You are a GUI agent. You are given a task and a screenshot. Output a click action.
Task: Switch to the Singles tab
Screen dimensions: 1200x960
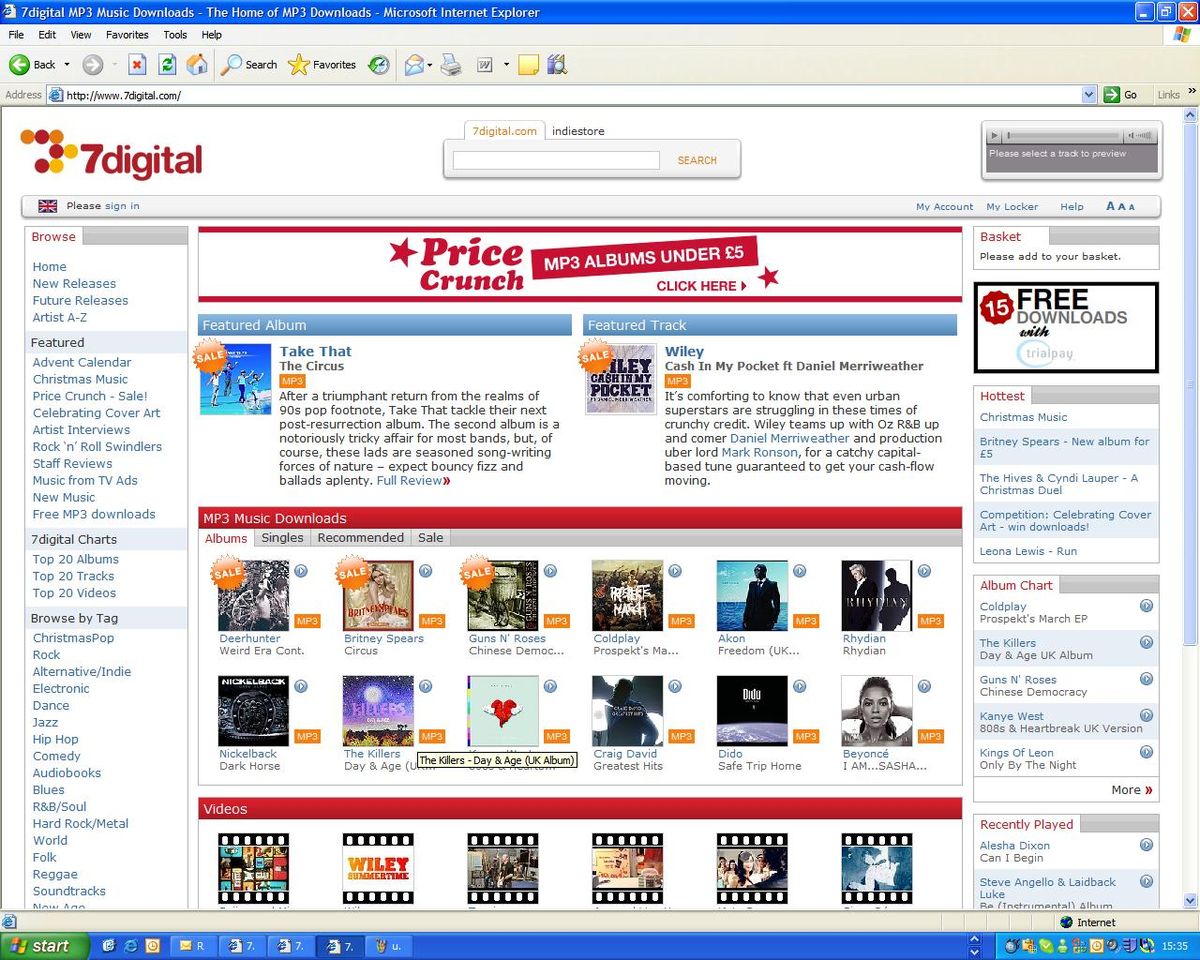point(281,537)
